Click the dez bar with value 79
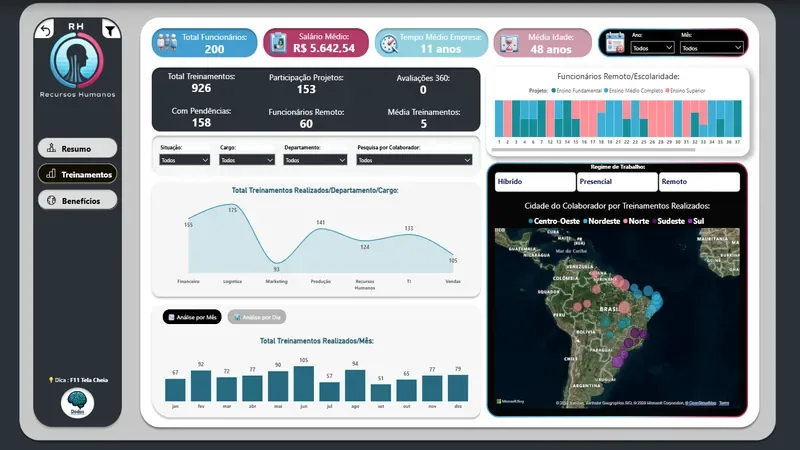The width and height of the screenshot is (800, 450). coord(458,388)
